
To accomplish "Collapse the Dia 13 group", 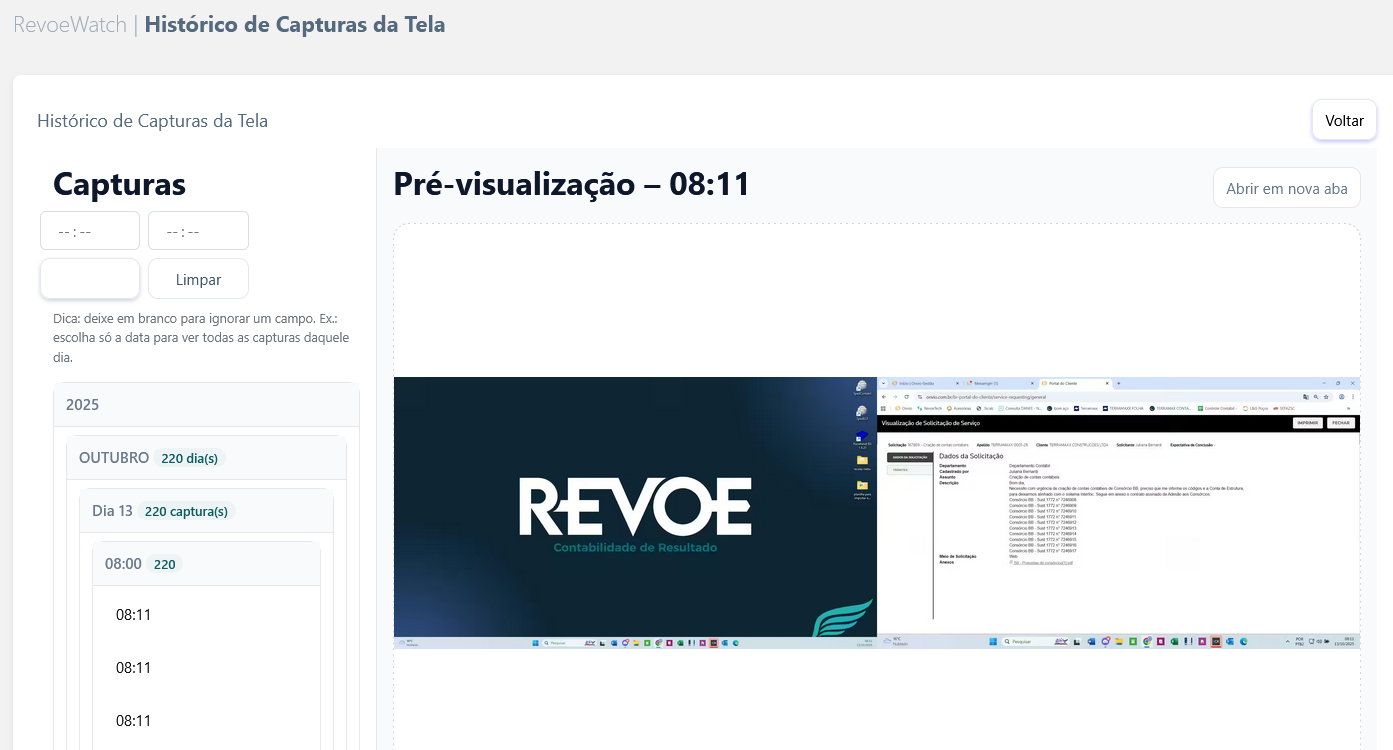I will pos(206,511).
